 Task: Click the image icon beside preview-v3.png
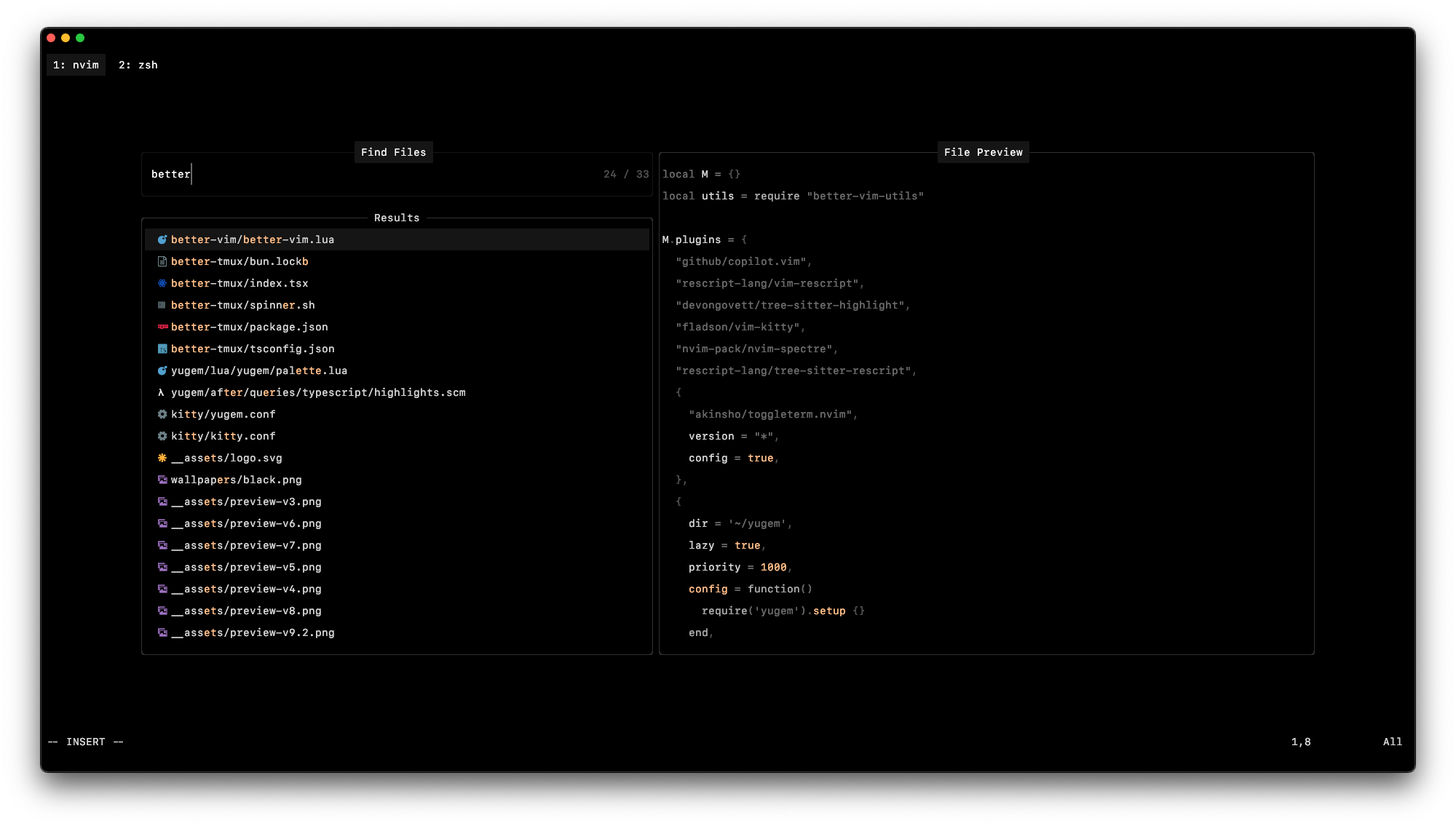point(162,501)
